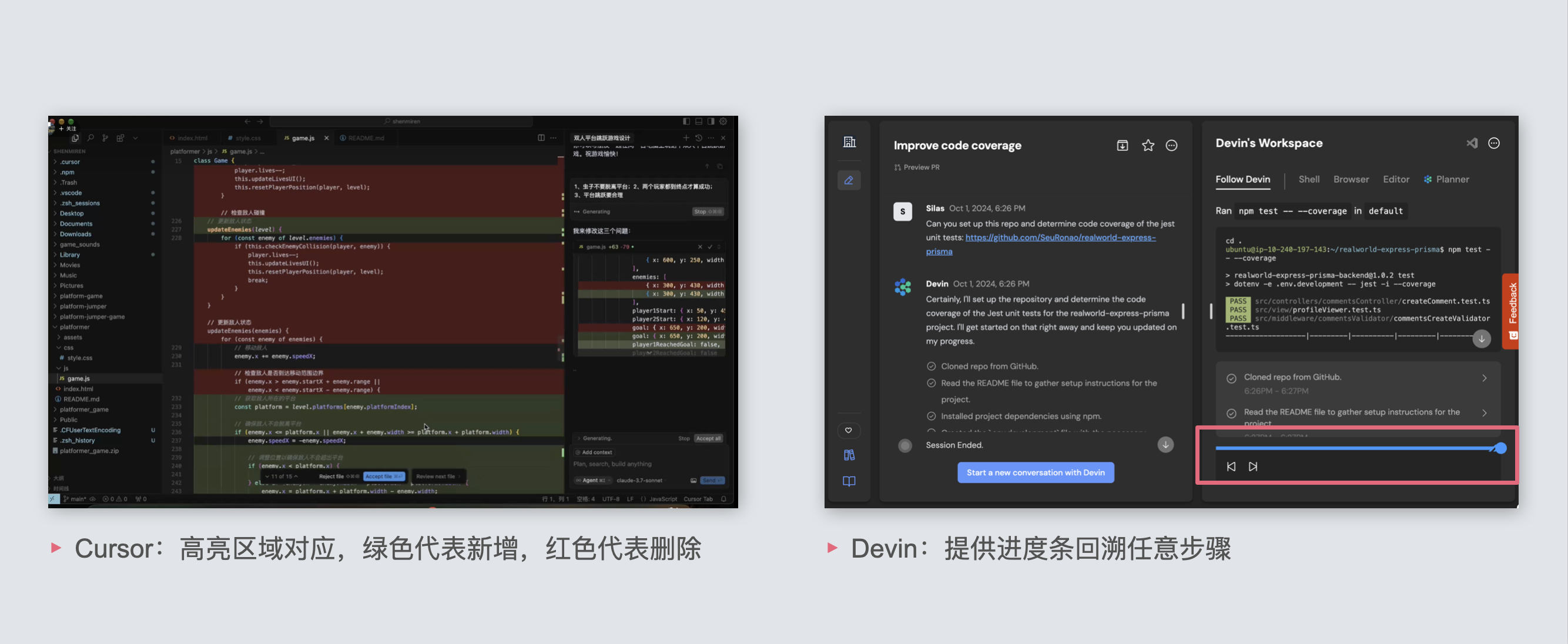The height and width of the screenshot is (644, 1568).
Task: Open the Agent mode dropdown
Action: pos(593,480)
